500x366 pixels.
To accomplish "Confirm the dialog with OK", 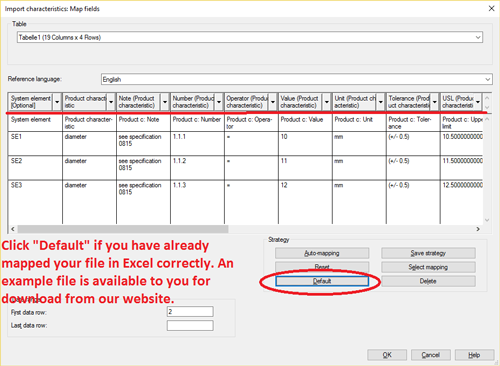I will coord(387,355).
